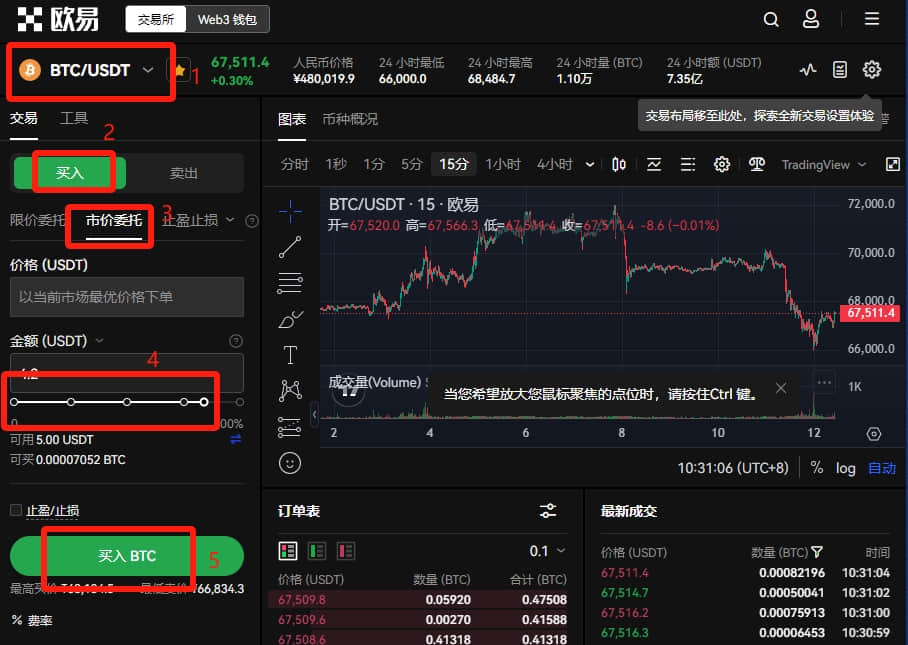Click the chart target settings icon near time axis

point(874,434)
